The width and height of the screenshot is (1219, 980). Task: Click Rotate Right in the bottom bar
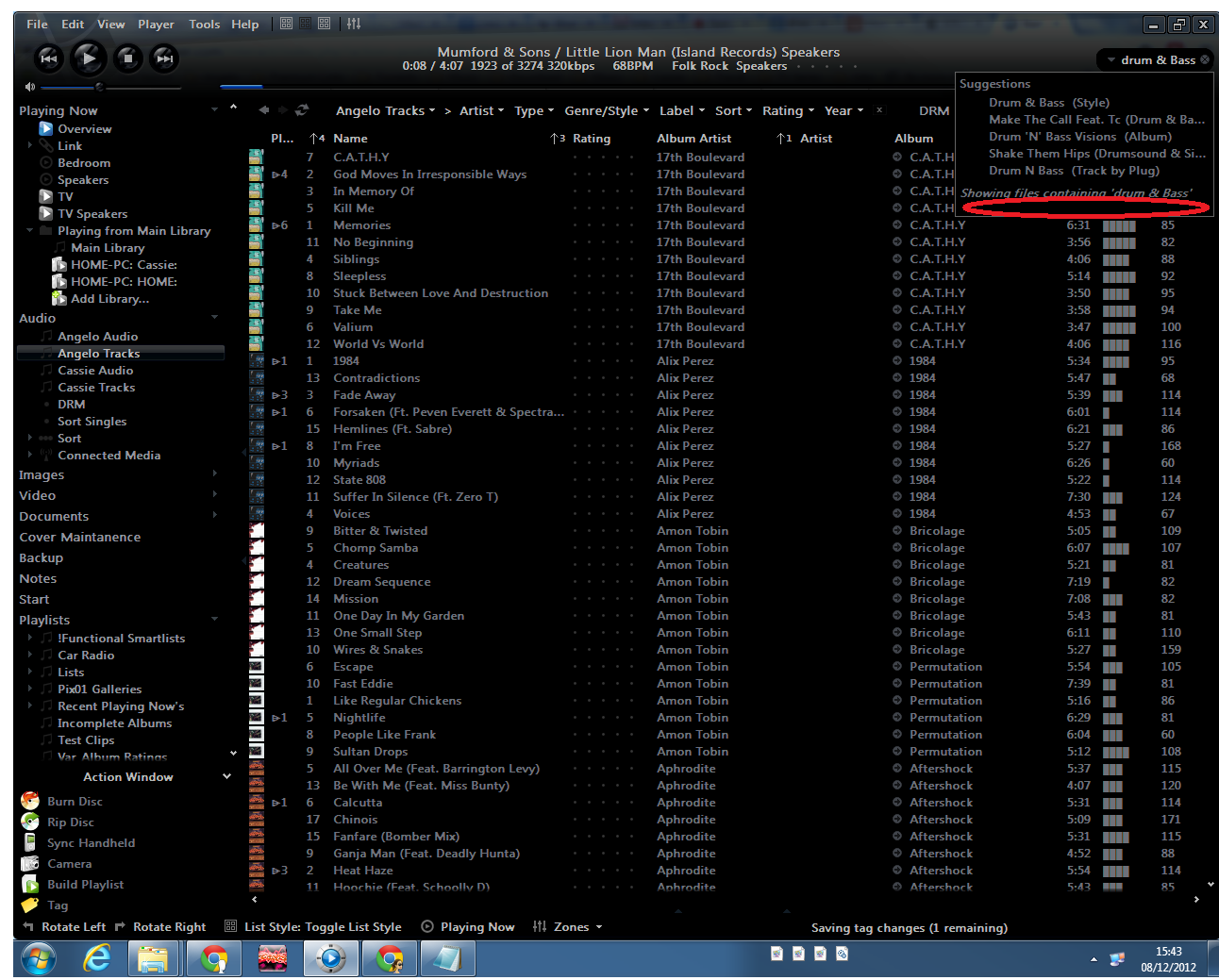[160, 927]
